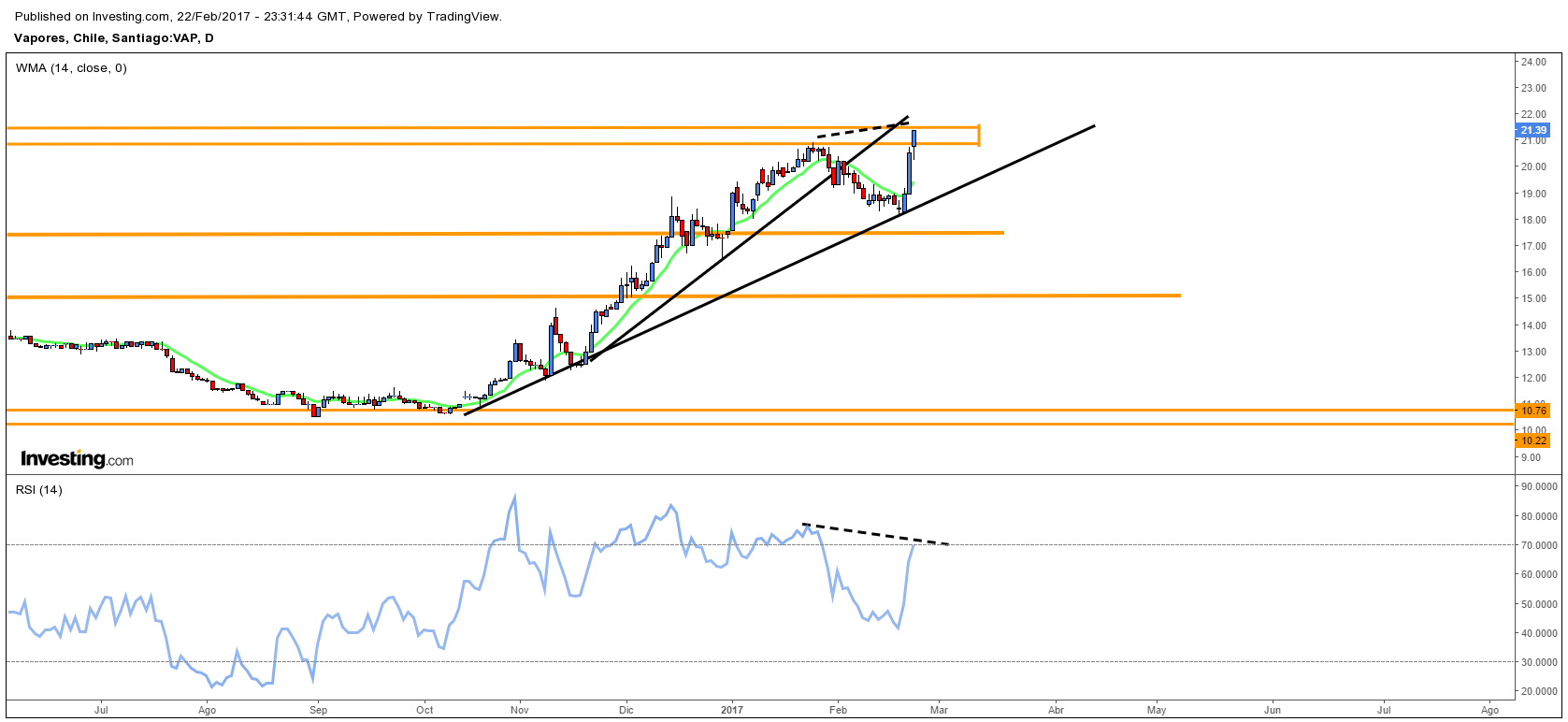Click the 50.0000 RSI axis label
This screenshot has width=1568, height=722.
click(x=1538, y=604)
